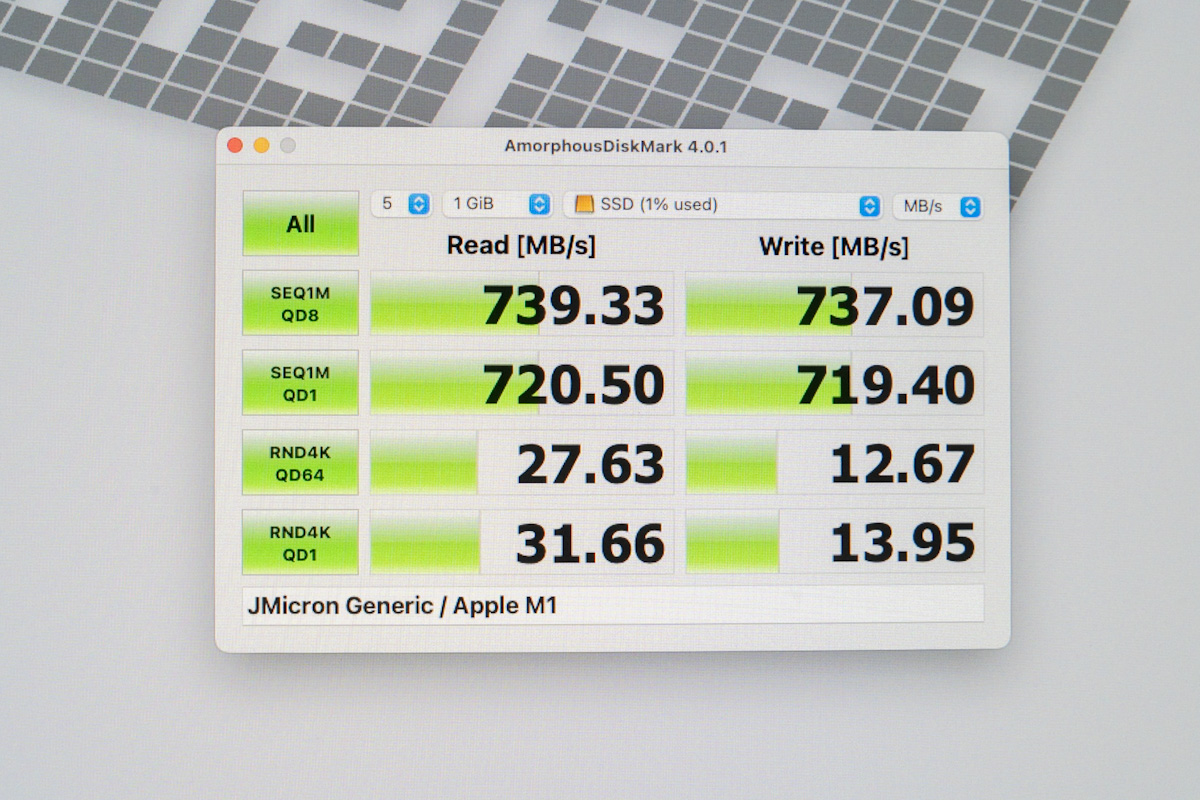Click the 720.50 read result
Screen dimensions: 1200x800
[522, 383]
